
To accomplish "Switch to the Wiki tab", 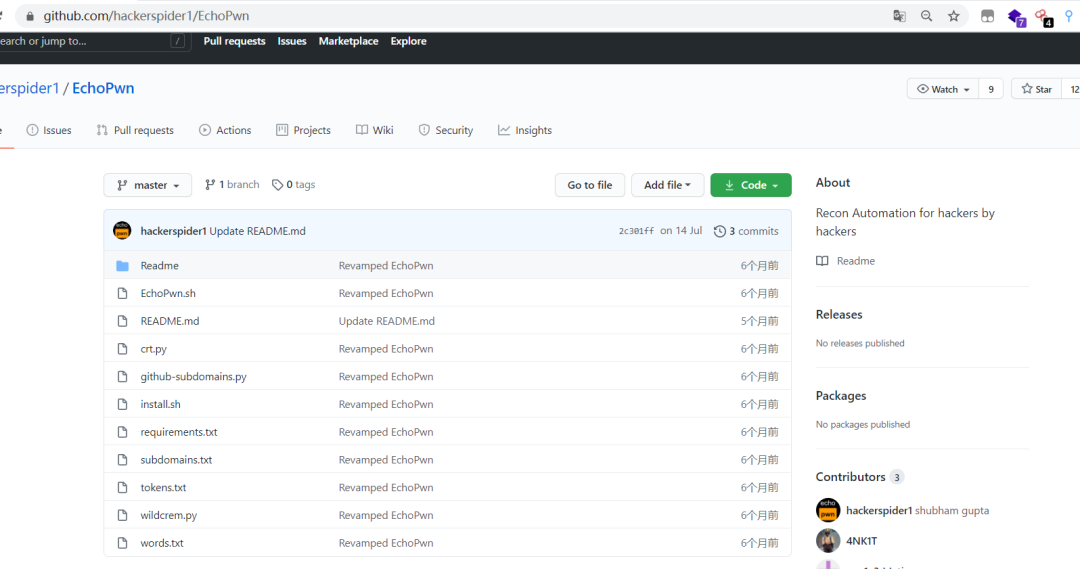I will 375,130.
